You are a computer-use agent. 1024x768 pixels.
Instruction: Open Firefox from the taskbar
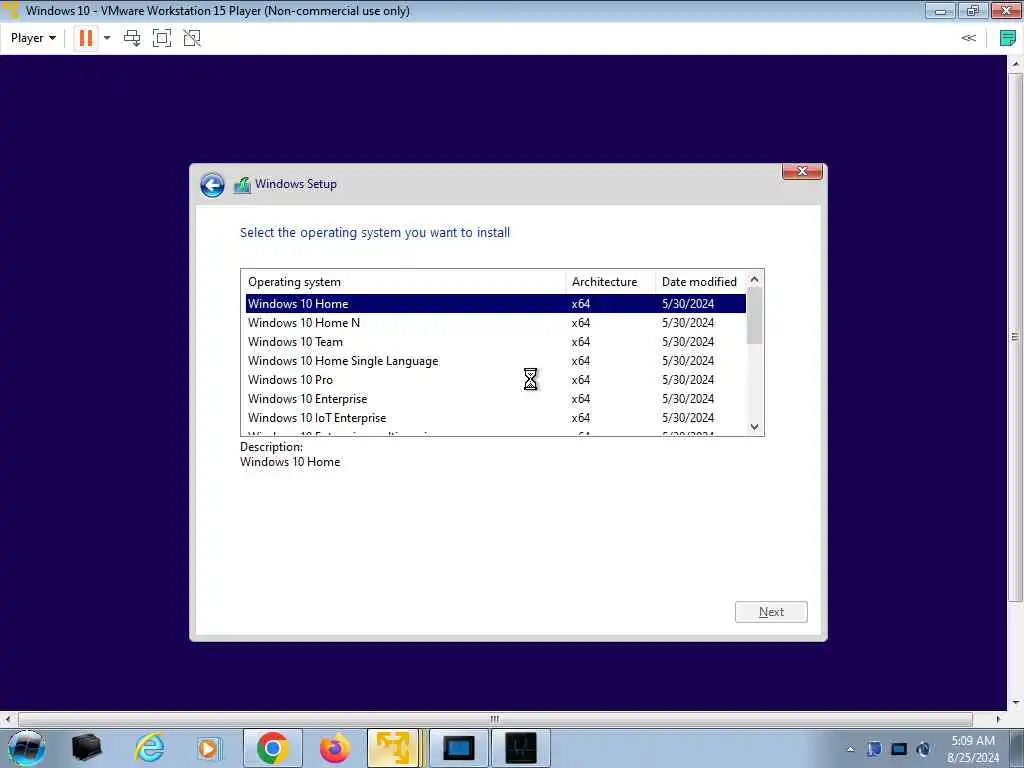pos(334,748)
